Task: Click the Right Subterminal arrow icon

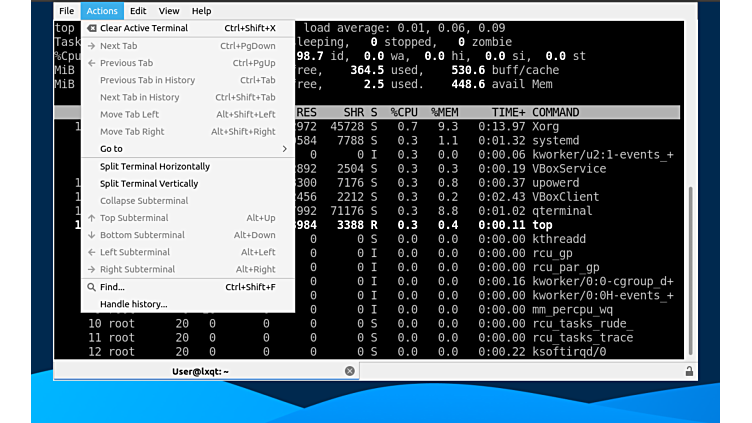Action: 91,269
